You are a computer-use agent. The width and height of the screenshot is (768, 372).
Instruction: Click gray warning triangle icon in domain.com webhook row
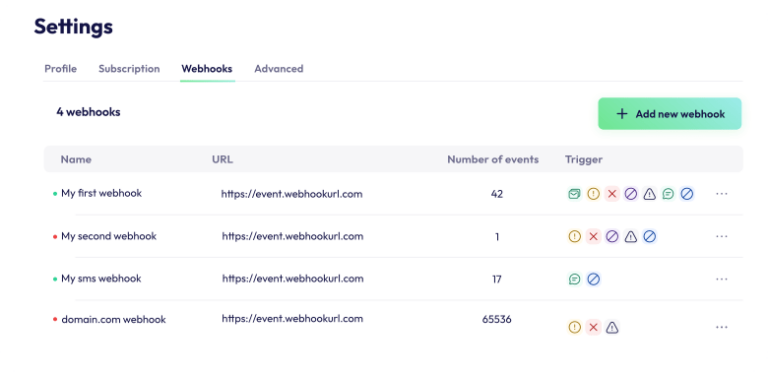pos(612,327)
